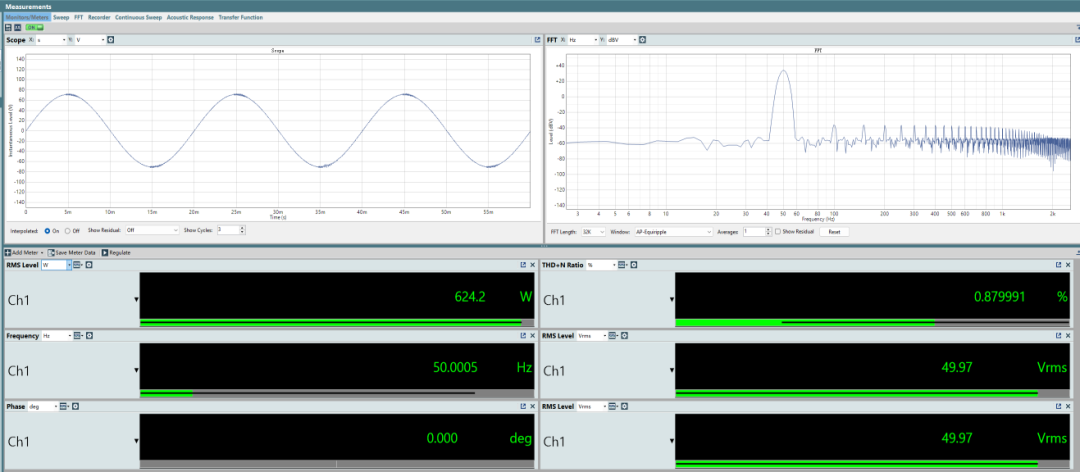
Task: Click the 0.879991 % reading
Action: click(1000, 297)
